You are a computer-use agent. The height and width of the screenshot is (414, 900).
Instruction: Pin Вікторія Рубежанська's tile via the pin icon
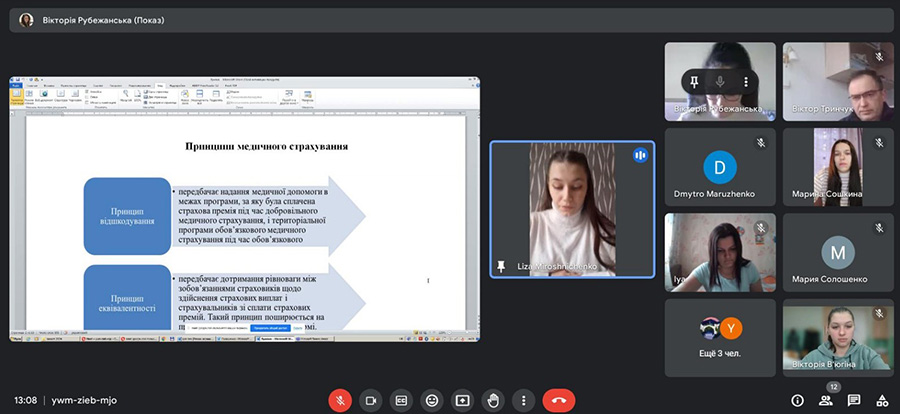694,82
